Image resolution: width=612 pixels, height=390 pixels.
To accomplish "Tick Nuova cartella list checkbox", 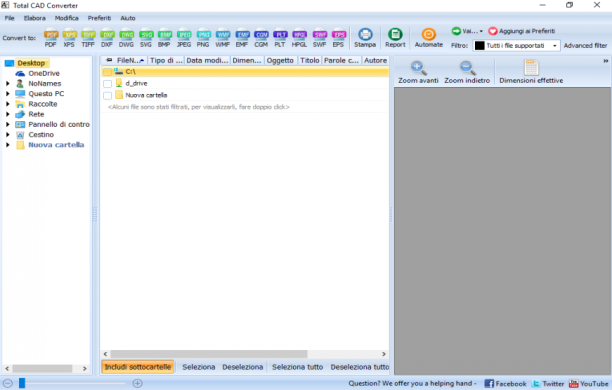I will point(107,95).
